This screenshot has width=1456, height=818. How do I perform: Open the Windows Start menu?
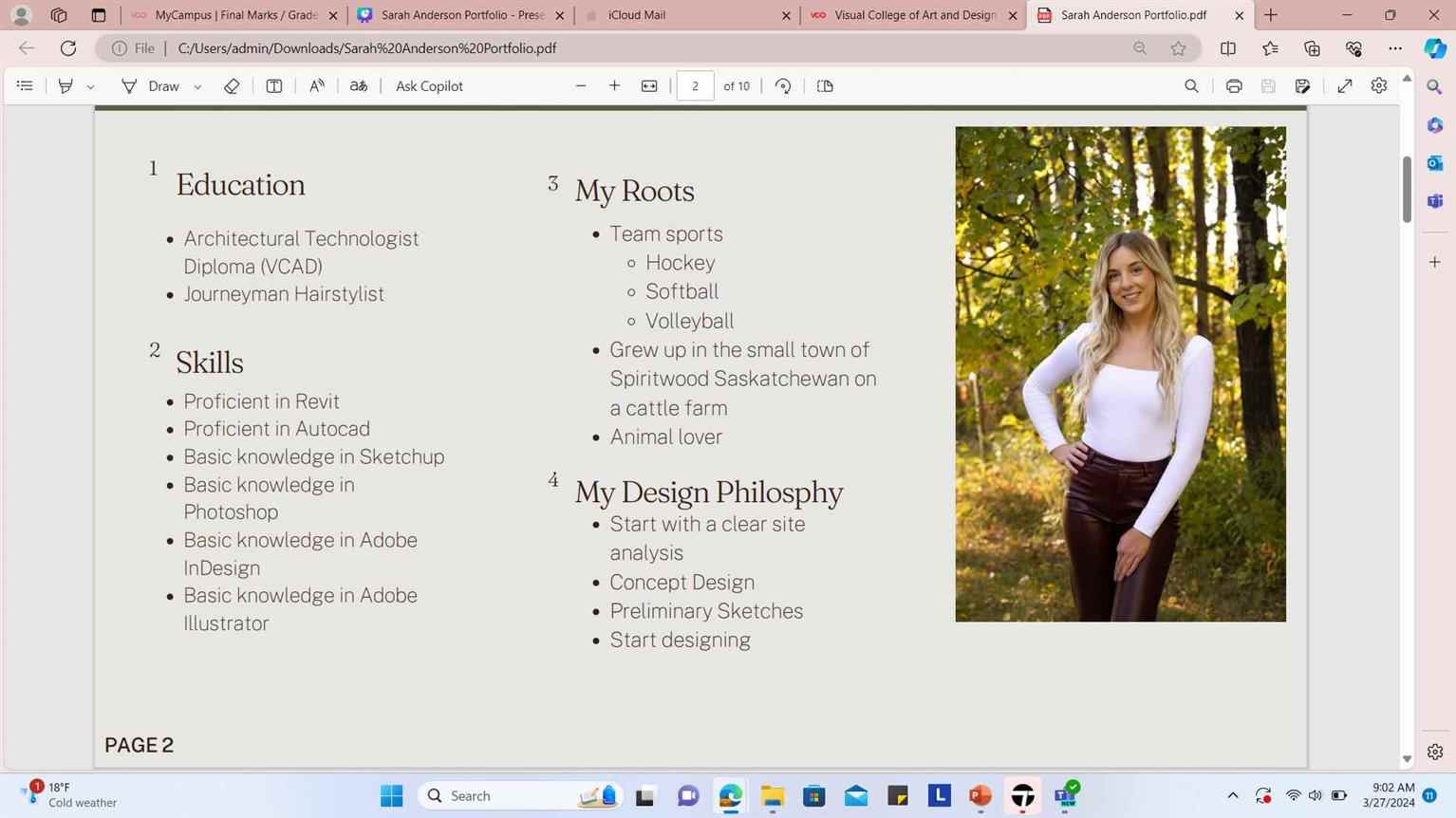click(391, 795)
